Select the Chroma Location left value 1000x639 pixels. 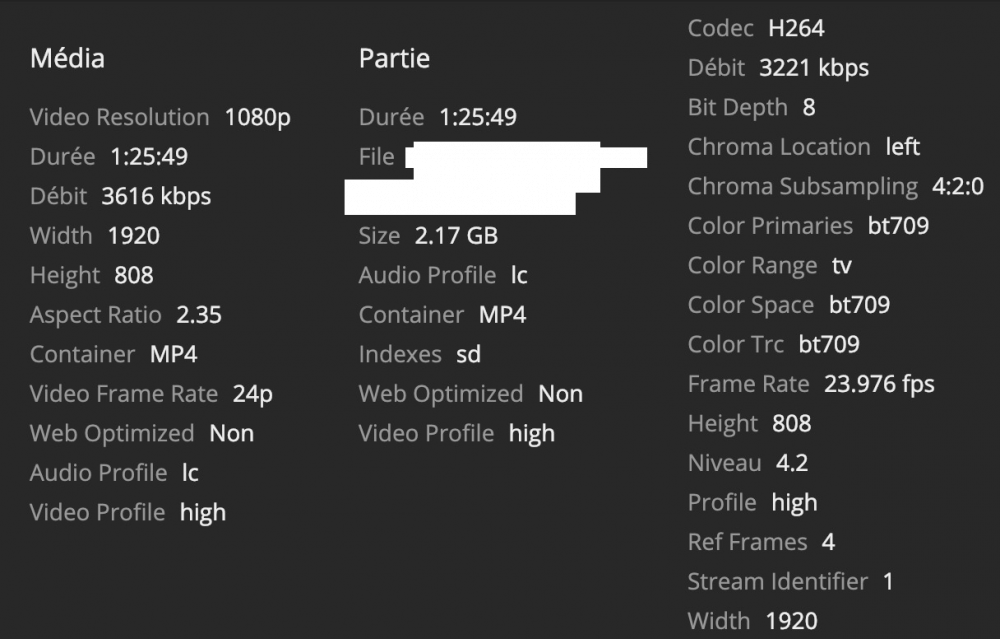[902, 147]
